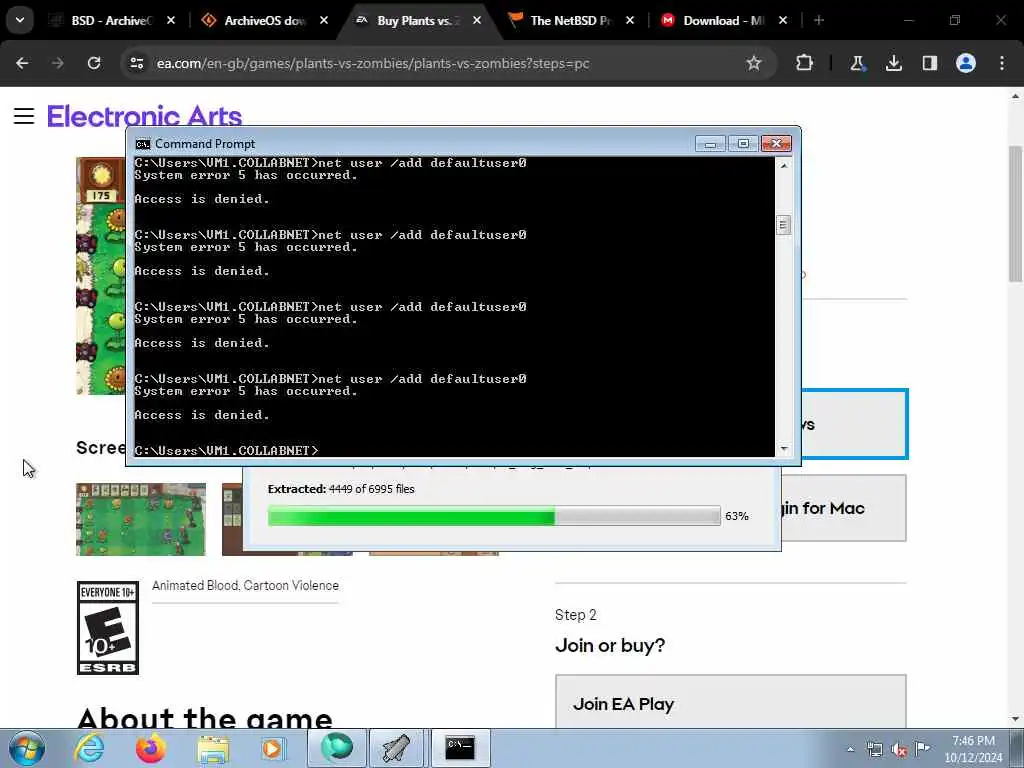Reload the EA page

94,63
